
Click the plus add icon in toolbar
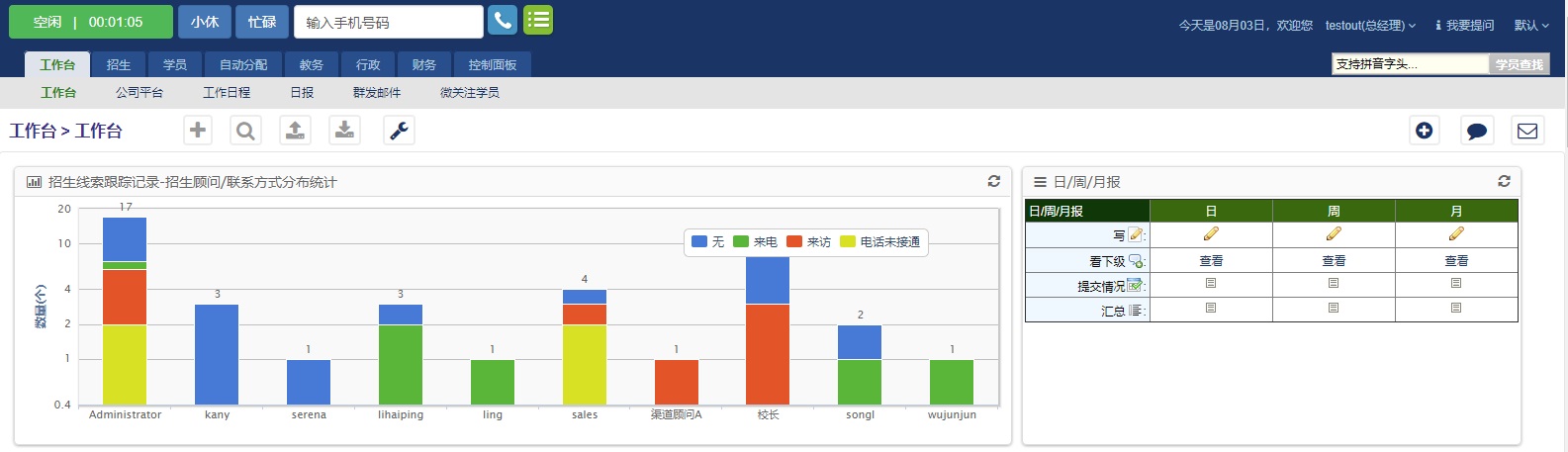click(x=198, y=130)
